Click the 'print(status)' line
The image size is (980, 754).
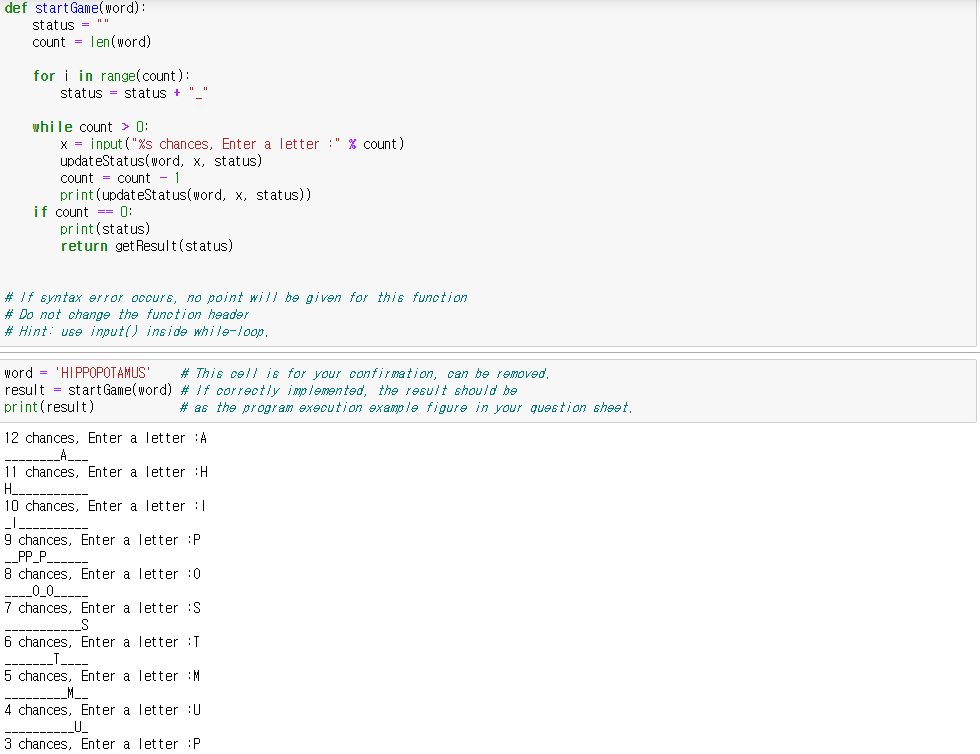[x=105, y=229]
